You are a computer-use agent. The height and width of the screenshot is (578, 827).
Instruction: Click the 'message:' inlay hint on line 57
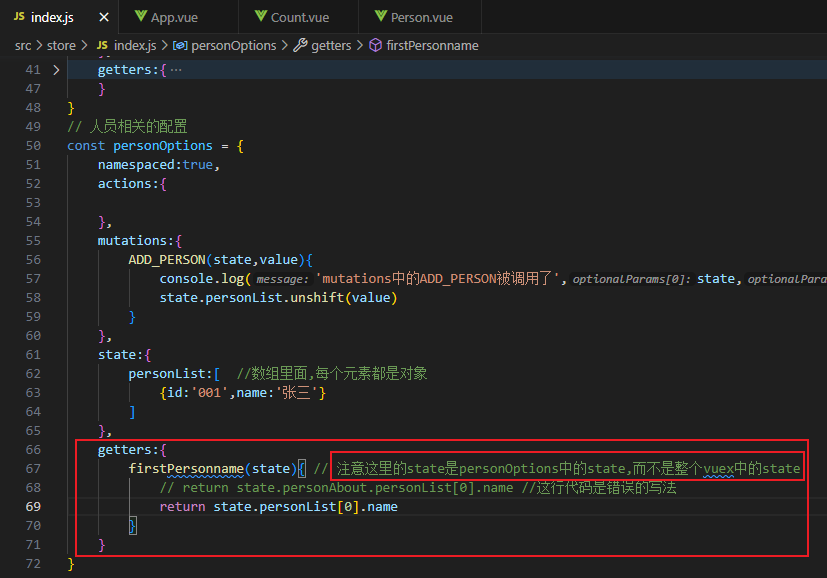pos(282,280)
